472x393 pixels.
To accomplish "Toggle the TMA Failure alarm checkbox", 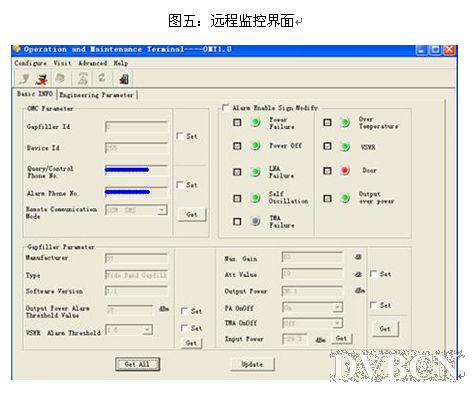I will [237, 221].
